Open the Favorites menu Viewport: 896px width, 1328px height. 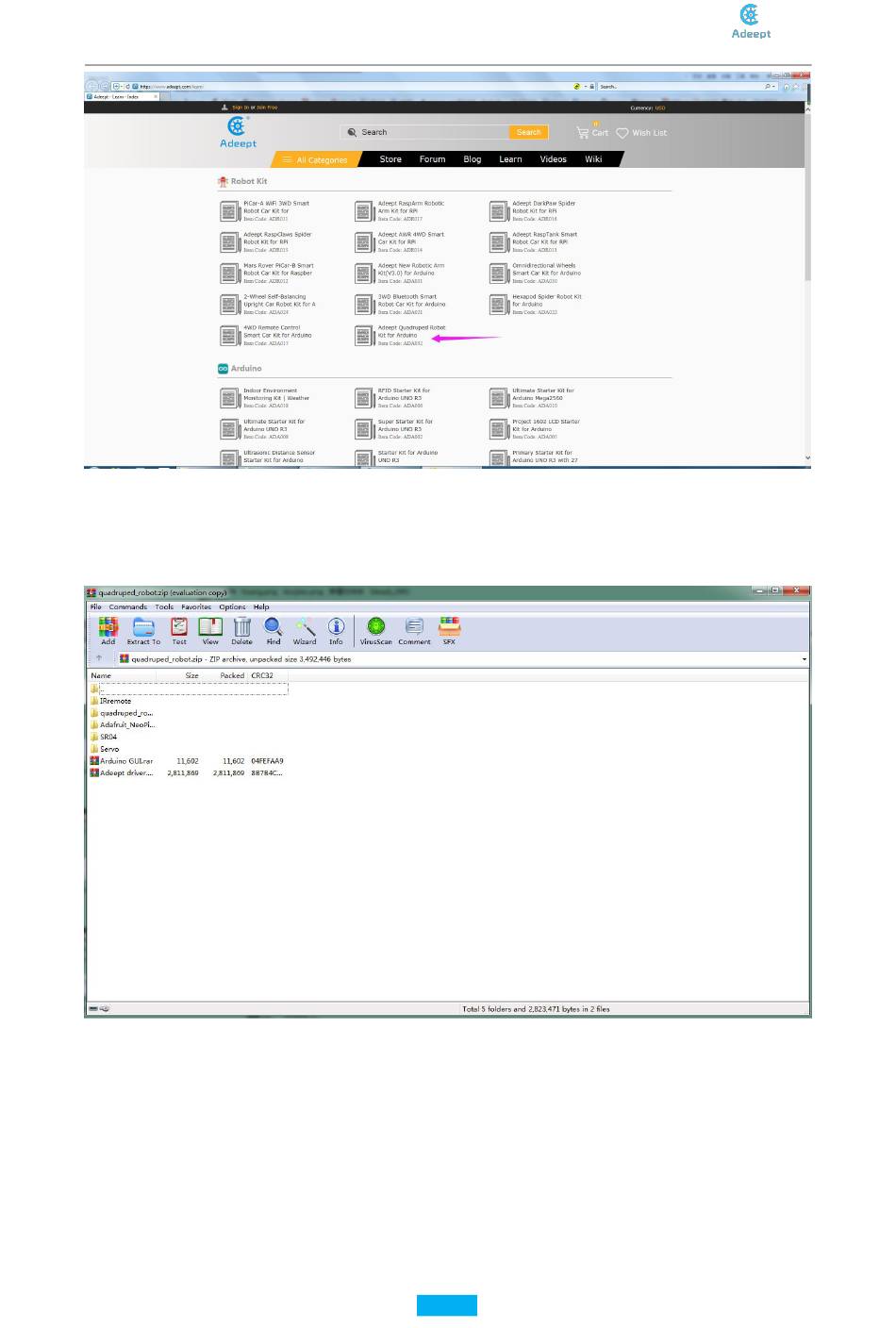[196, 607]
